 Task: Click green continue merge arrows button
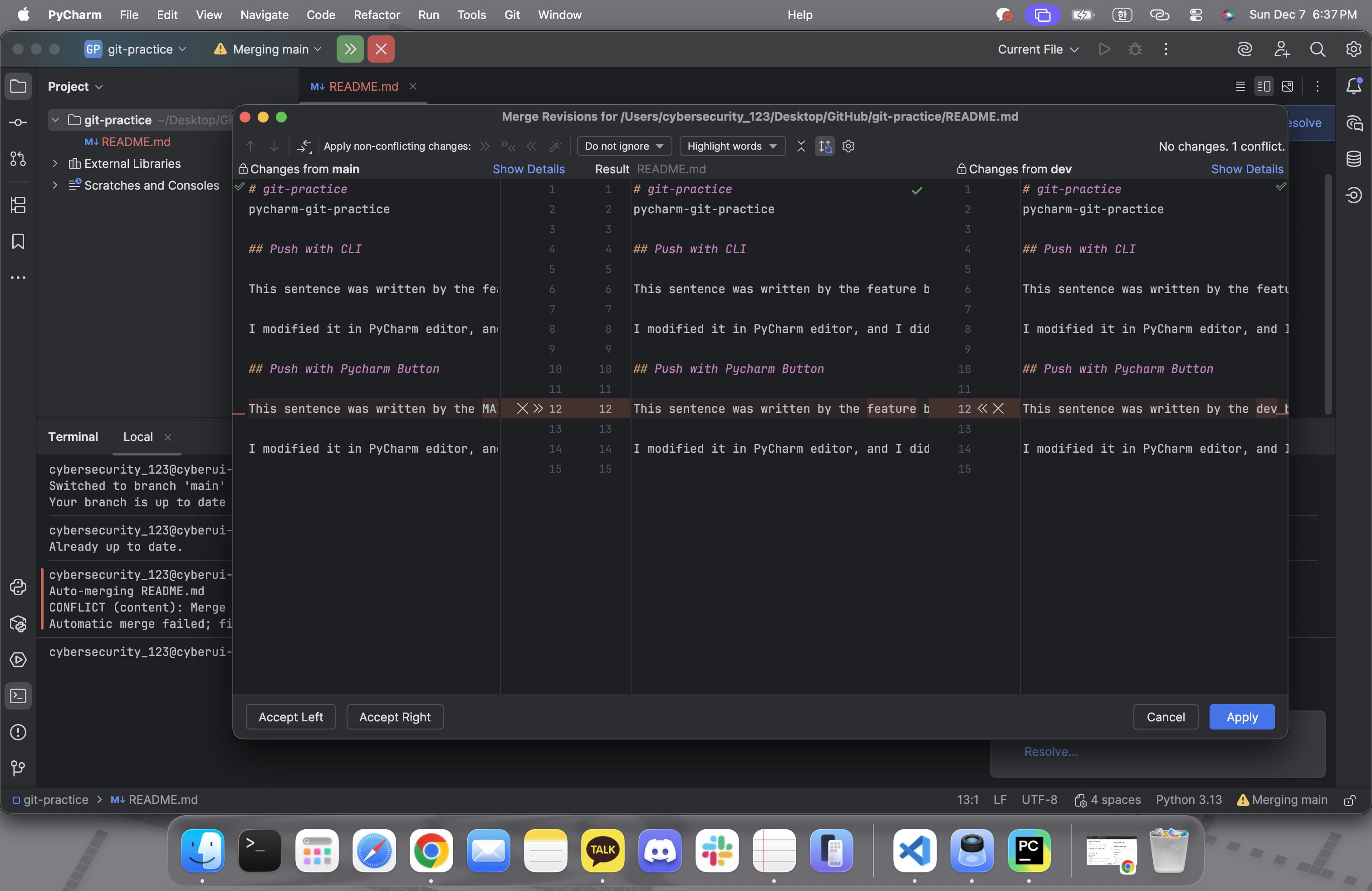[x=350, y=49]
